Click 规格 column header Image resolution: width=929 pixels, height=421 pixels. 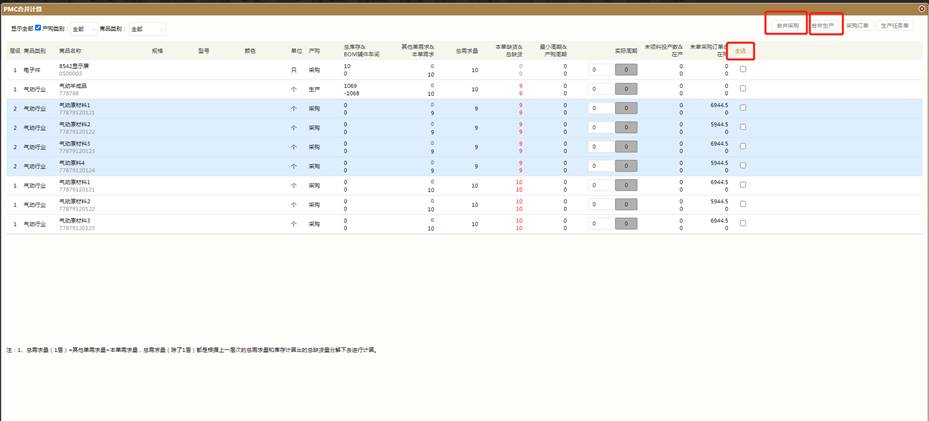point(157,52)
